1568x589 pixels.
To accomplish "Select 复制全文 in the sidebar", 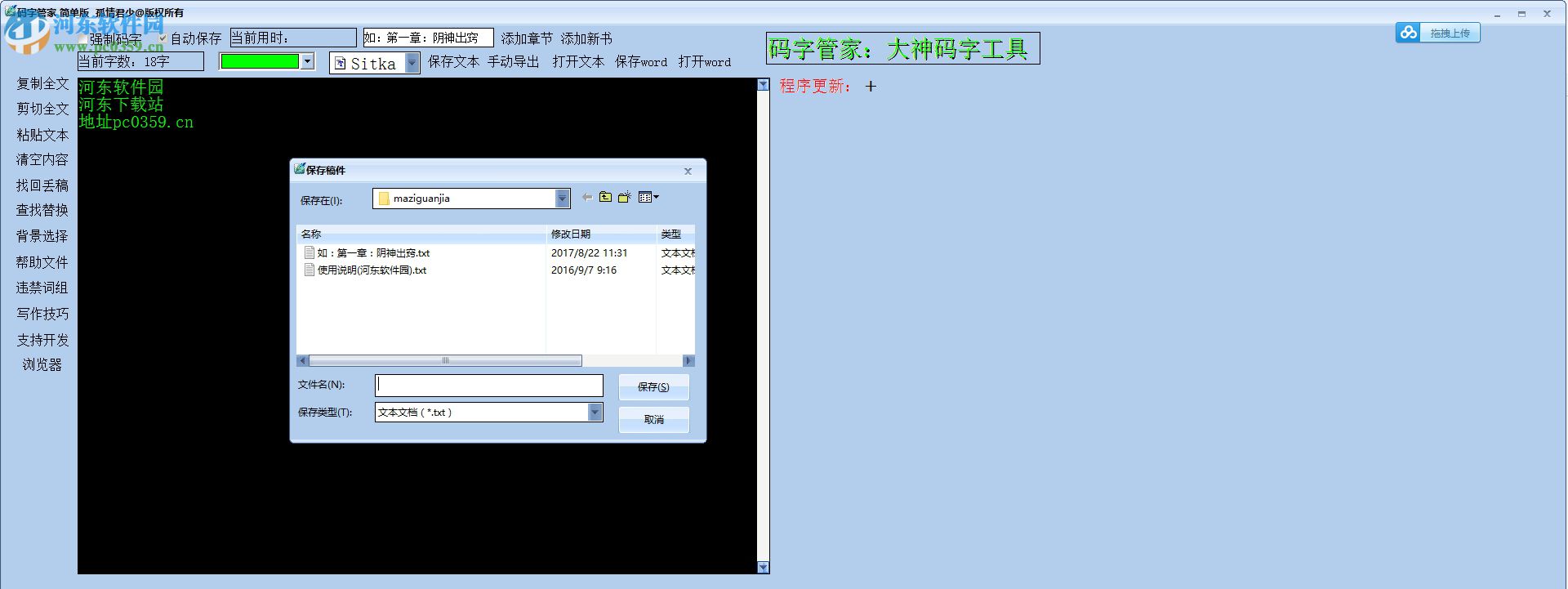I will pos(42,83).
